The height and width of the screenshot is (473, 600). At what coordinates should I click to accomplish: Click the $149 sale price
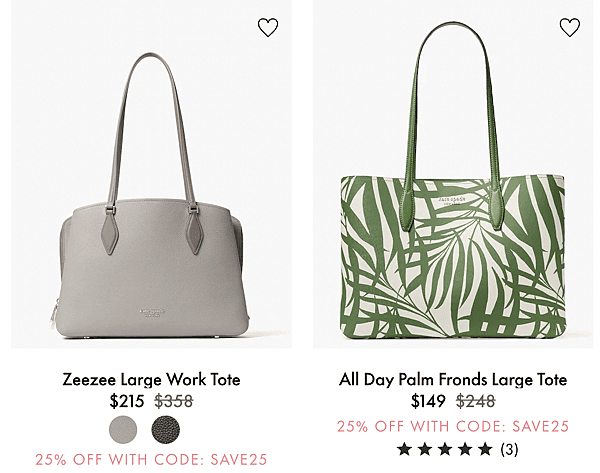428,401
